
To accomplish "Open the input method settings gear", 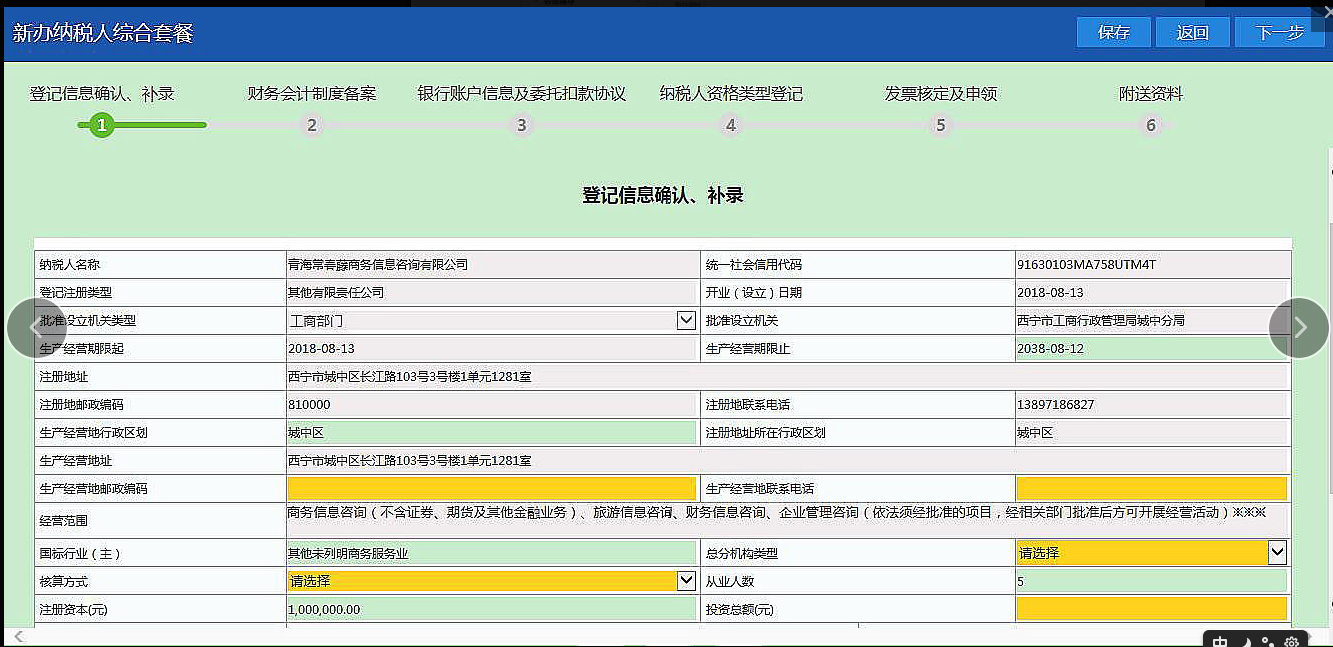I will pyautogui.click(x=1291, y=641).
